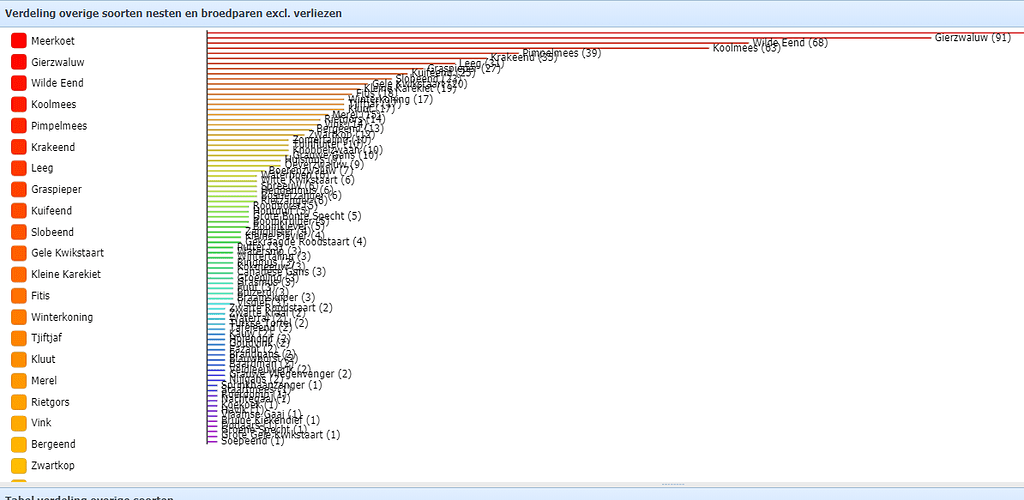
Task: Click the Kluut legend color icon
Action: tap(18, 359)
